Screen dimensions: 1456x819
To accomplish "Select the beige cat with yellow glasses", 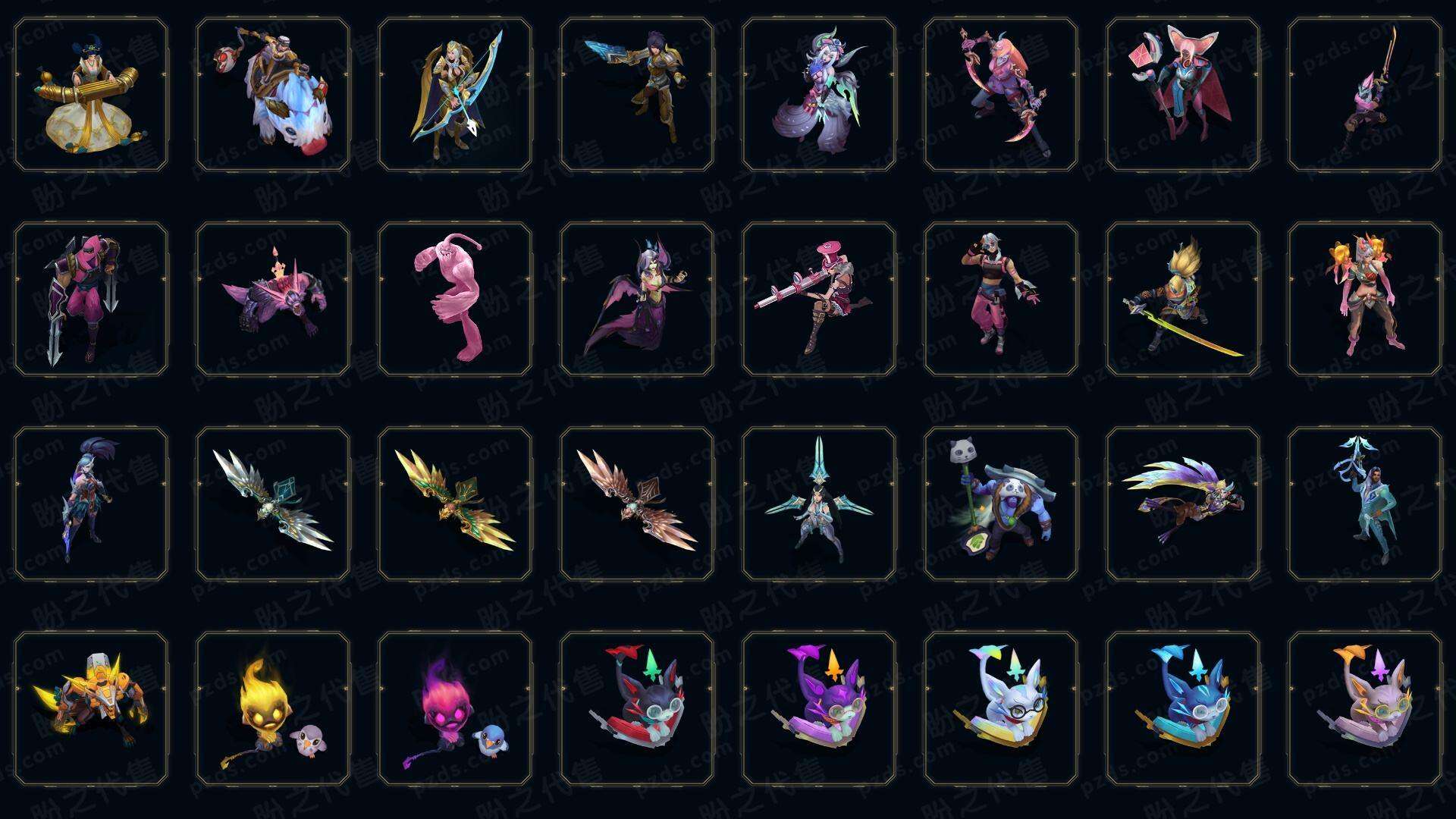I will pos(1365,708).
